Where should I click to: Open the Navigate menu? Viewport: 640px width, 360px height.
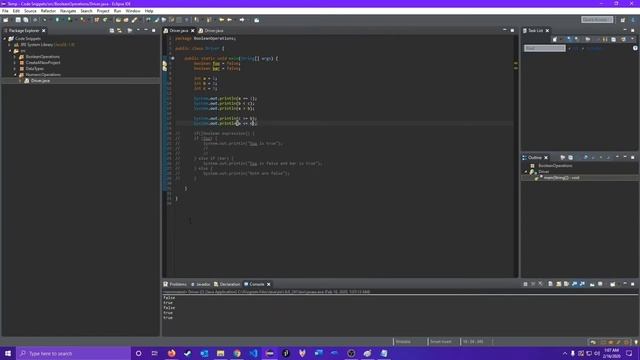coord(68,11)
